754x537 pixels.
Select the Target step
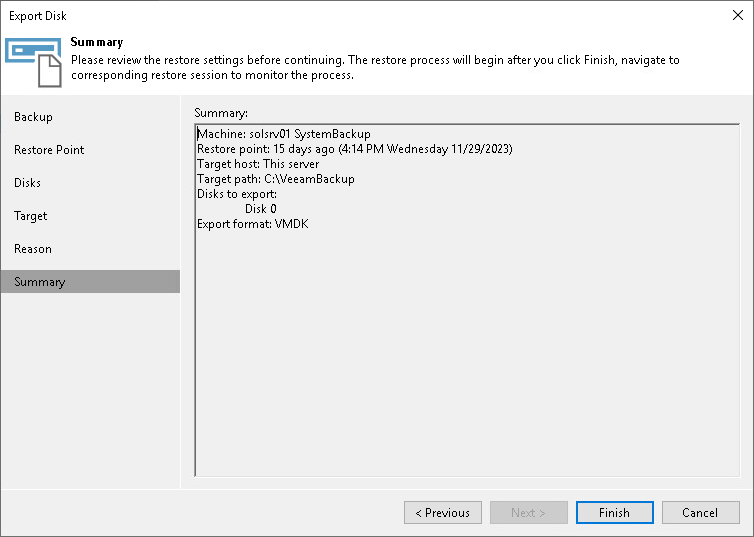click(x=31, y=216)
